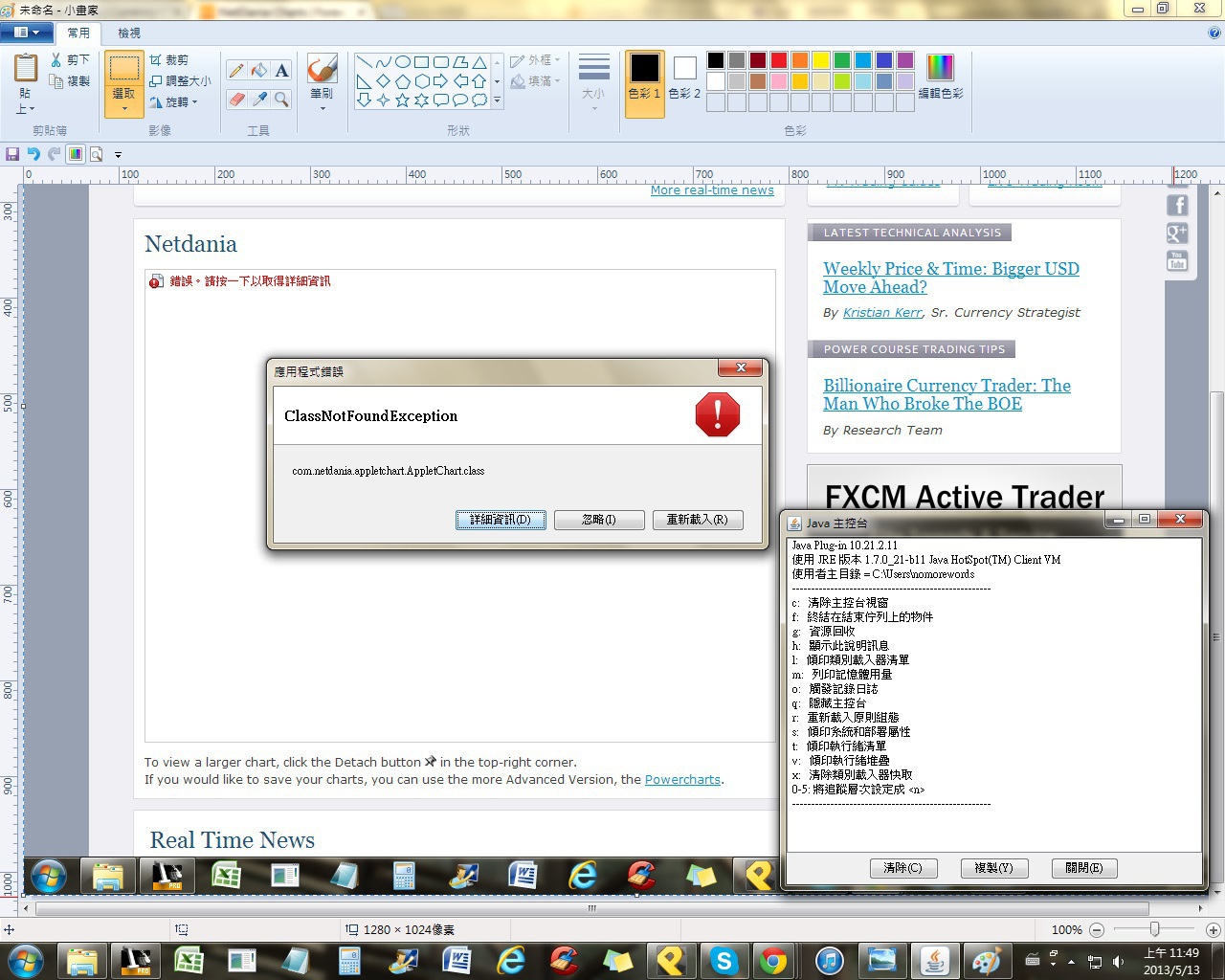Switch to the 檢視 (View) tab
1225x980 pixels.
[x=128, y=33]
